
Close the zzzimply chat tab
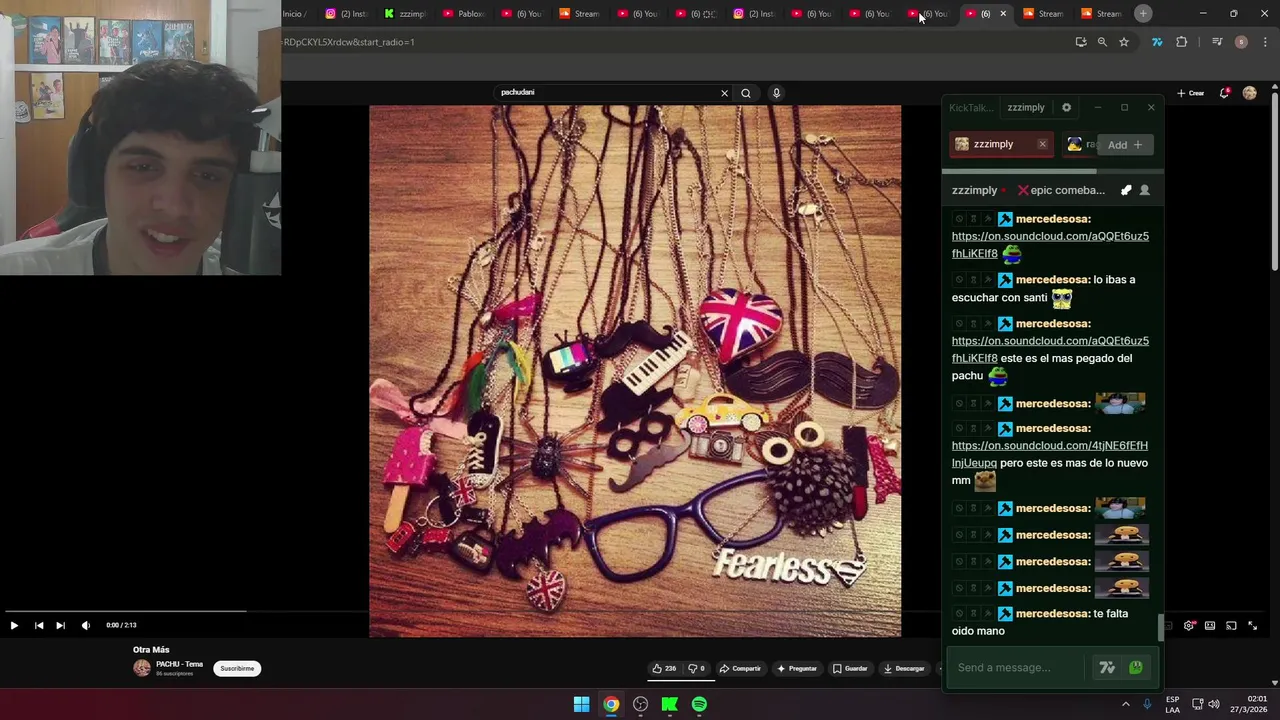[x=1042, y=144]
